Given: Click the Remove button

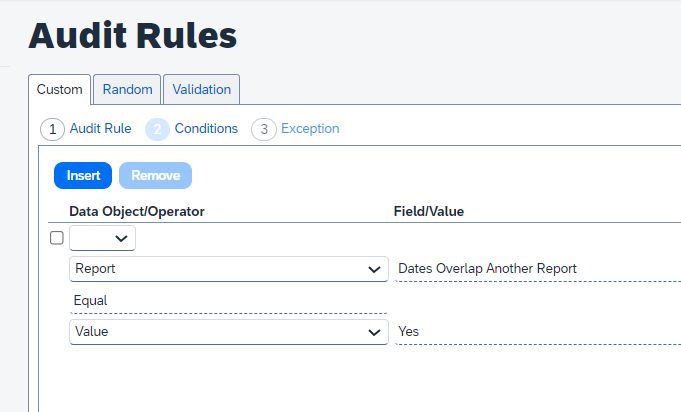Looking at the screenshot, I should [155, 175].
